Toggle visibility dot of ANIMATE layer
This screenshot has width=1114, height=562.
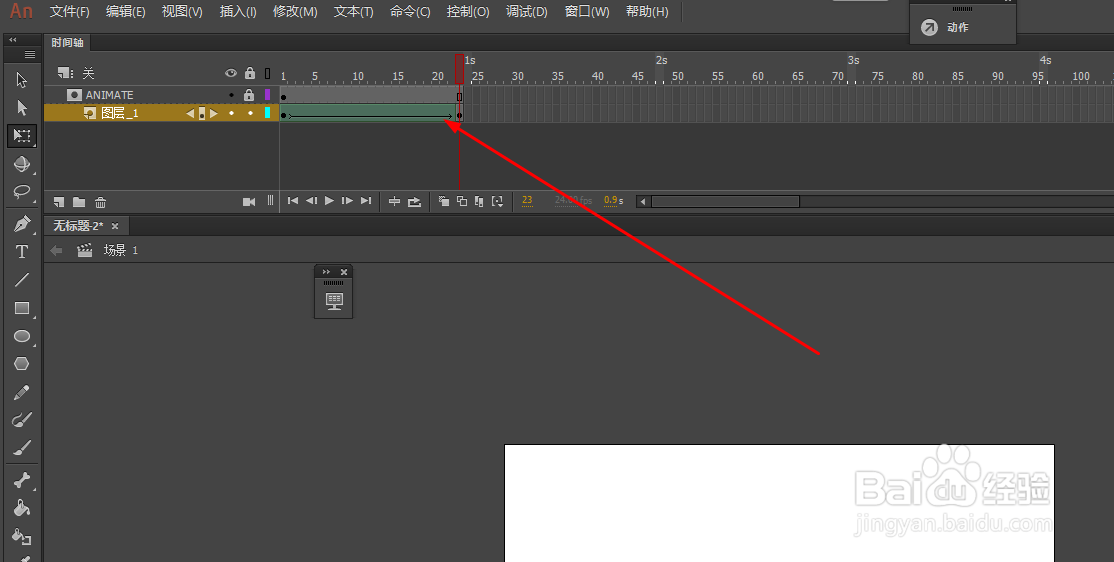231,94
